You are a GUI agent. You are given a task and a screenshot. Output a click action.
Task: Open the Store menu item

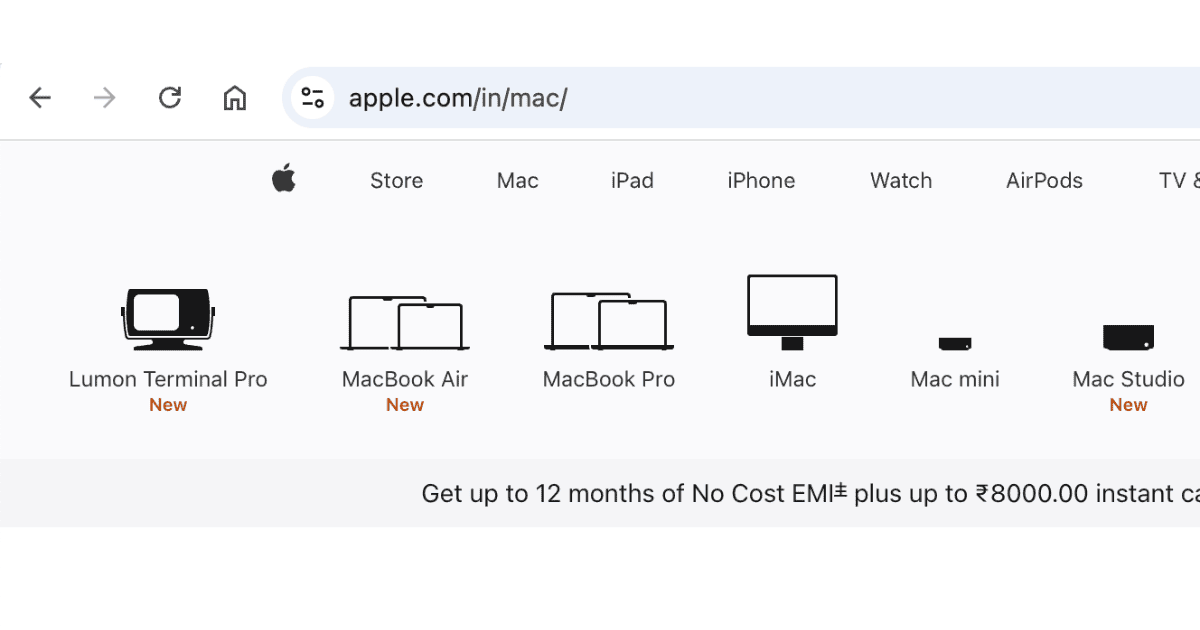396,181
